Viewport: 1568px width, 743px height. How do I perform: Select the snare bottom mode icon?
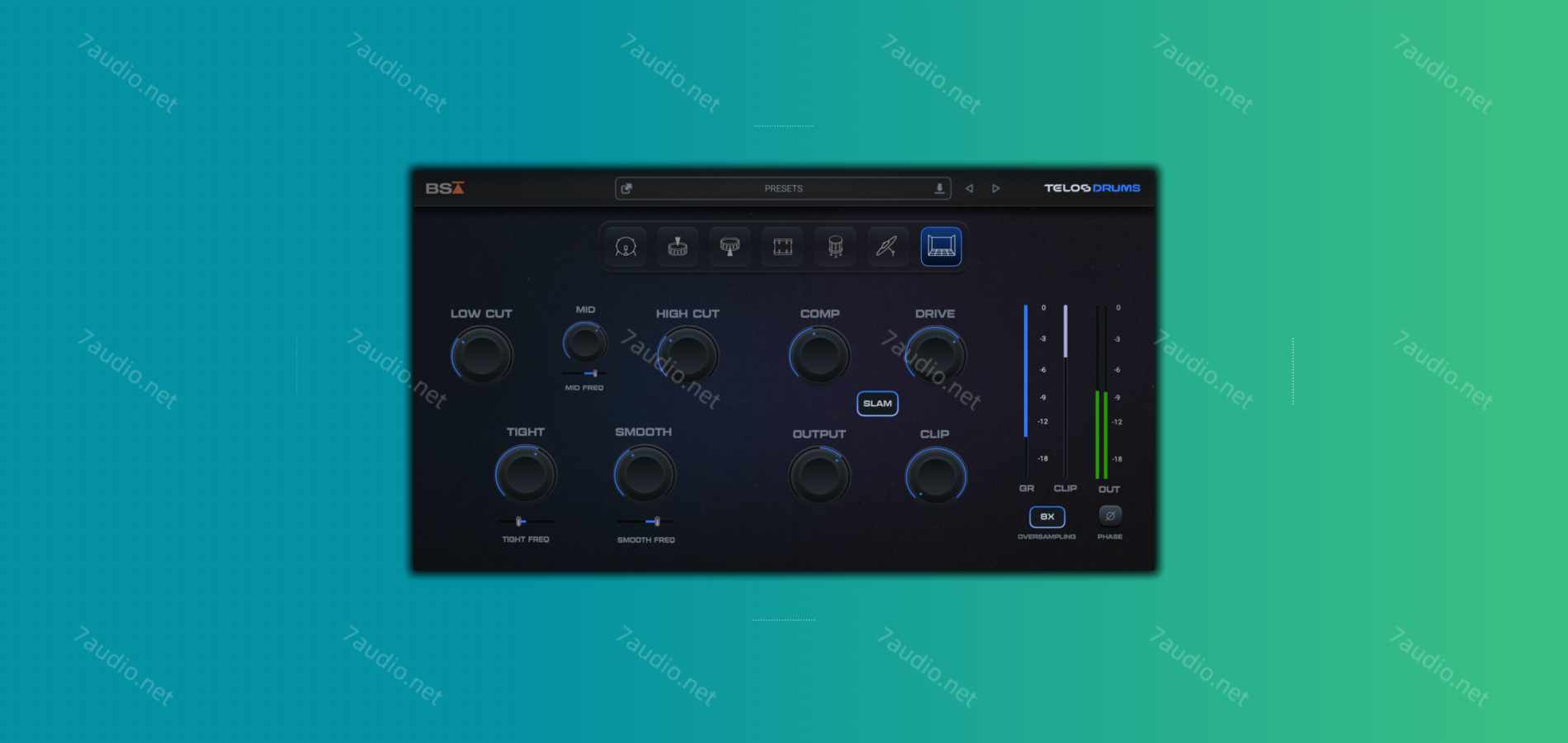pyautogui.click(x=730, y=246)
